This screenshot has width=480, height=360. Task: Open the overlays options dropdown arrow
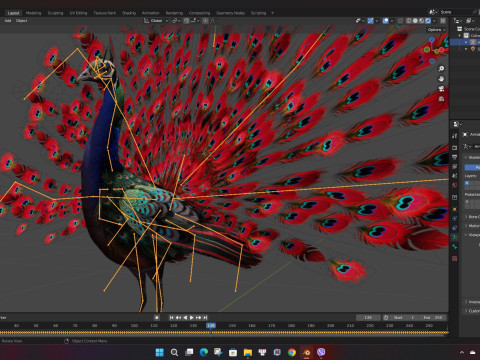click(x=392, y=21)
